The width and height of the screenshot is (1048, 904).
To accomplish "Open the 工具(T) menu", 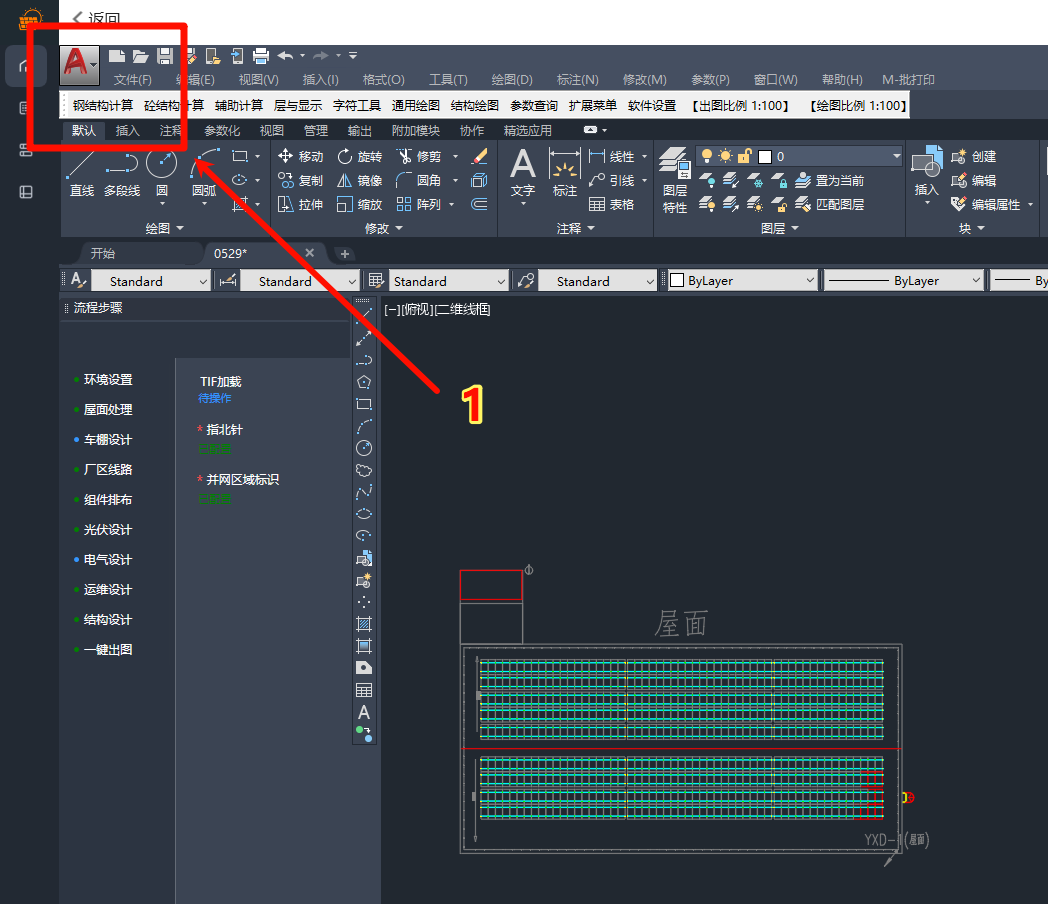I will (448, 80).
